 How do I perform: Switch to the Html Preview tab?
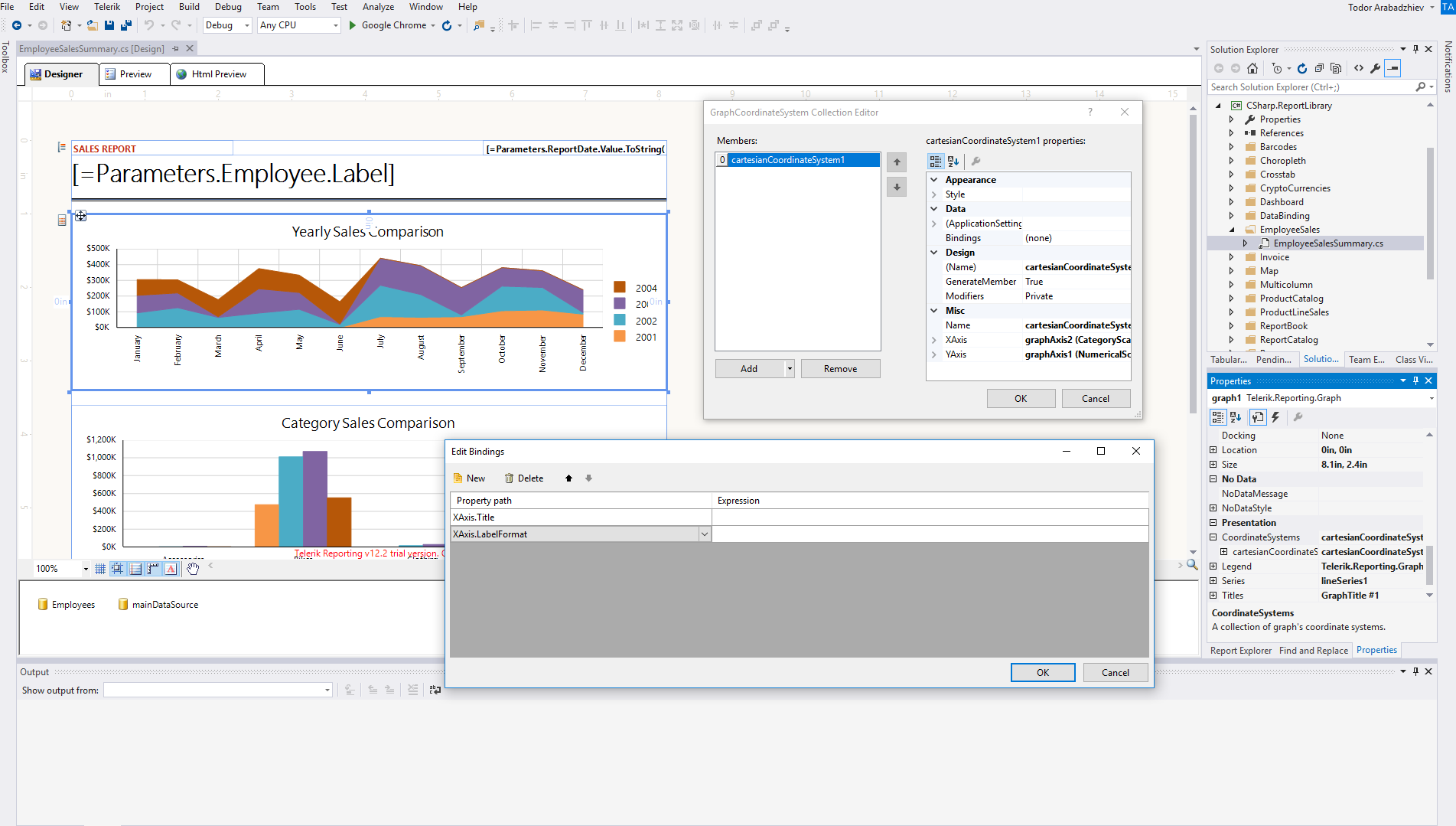point(218,74)
